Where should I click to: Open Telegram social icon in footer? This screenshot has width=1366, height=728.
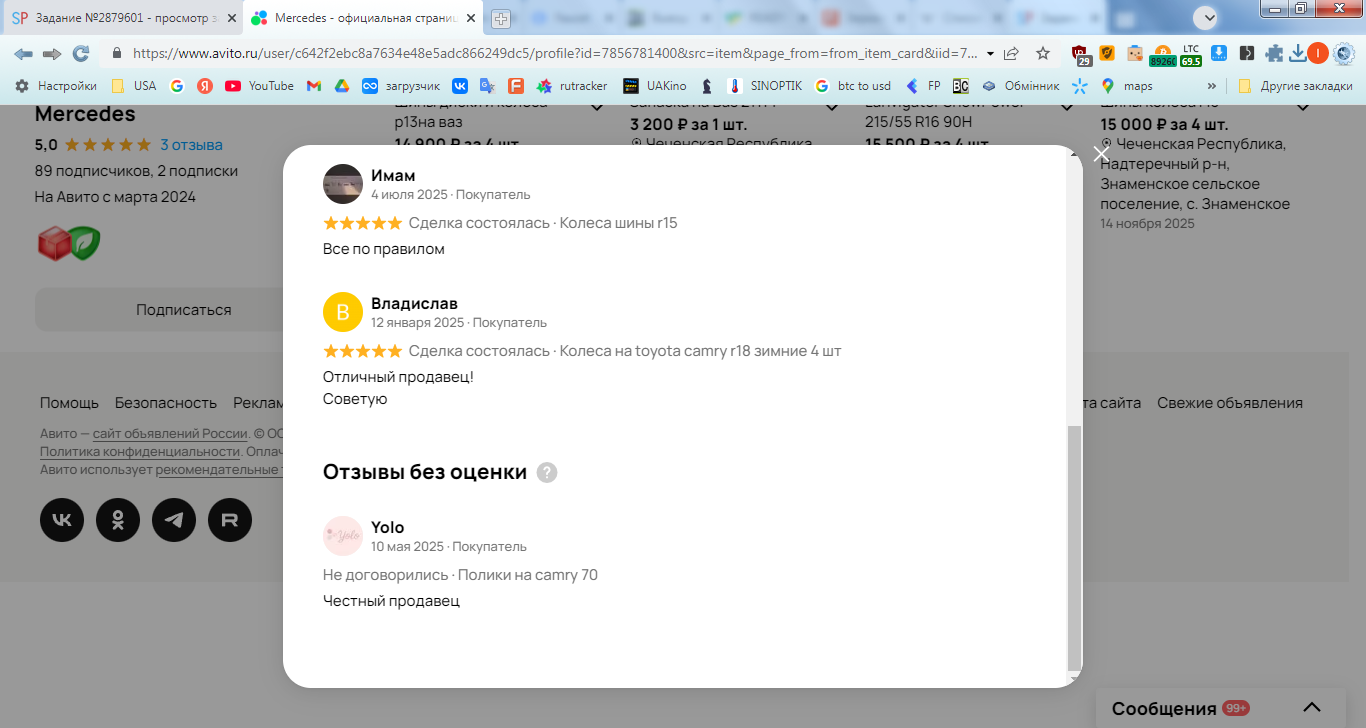174,520
